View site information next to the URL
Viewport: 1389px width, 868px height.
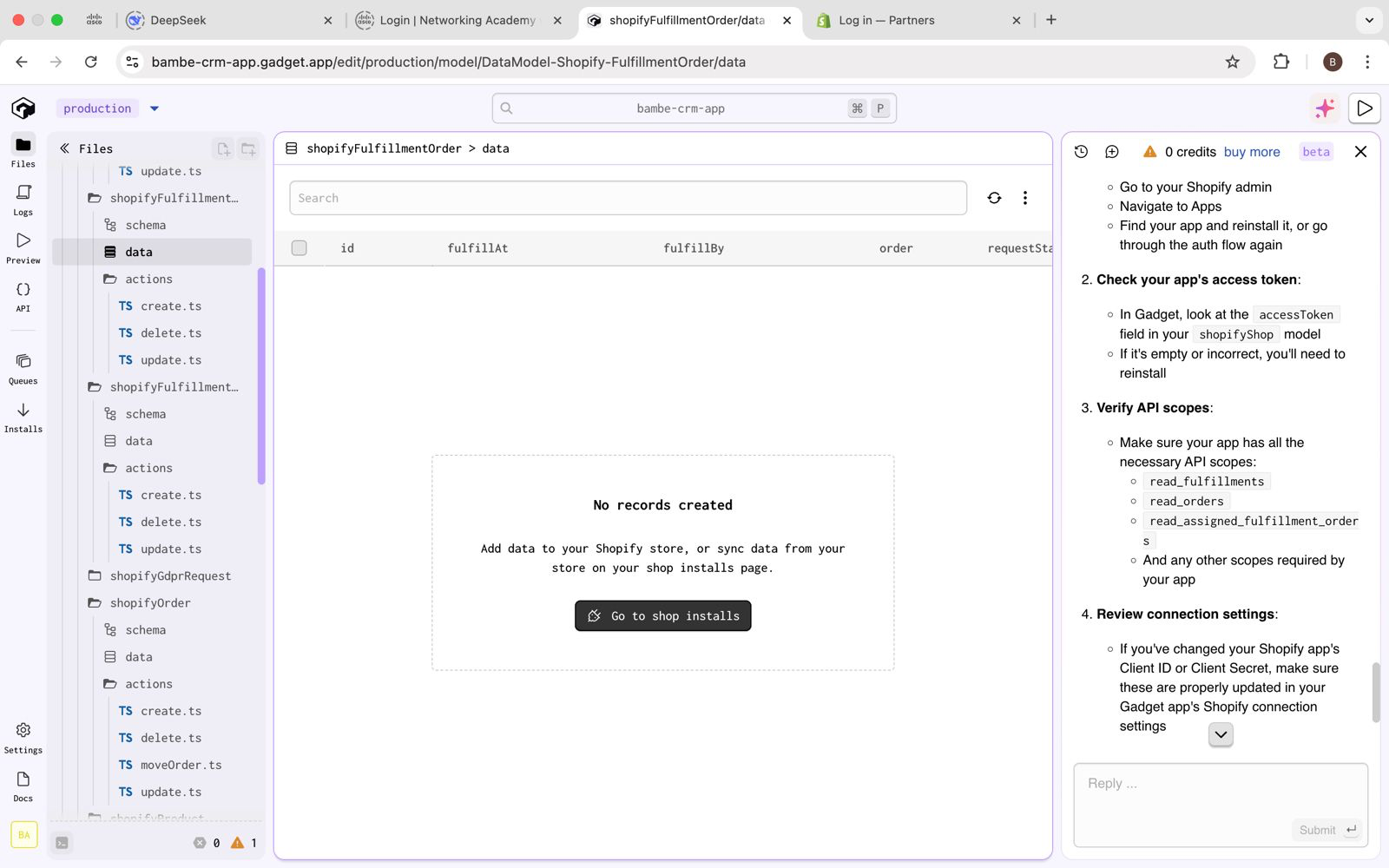pos(132,62)
